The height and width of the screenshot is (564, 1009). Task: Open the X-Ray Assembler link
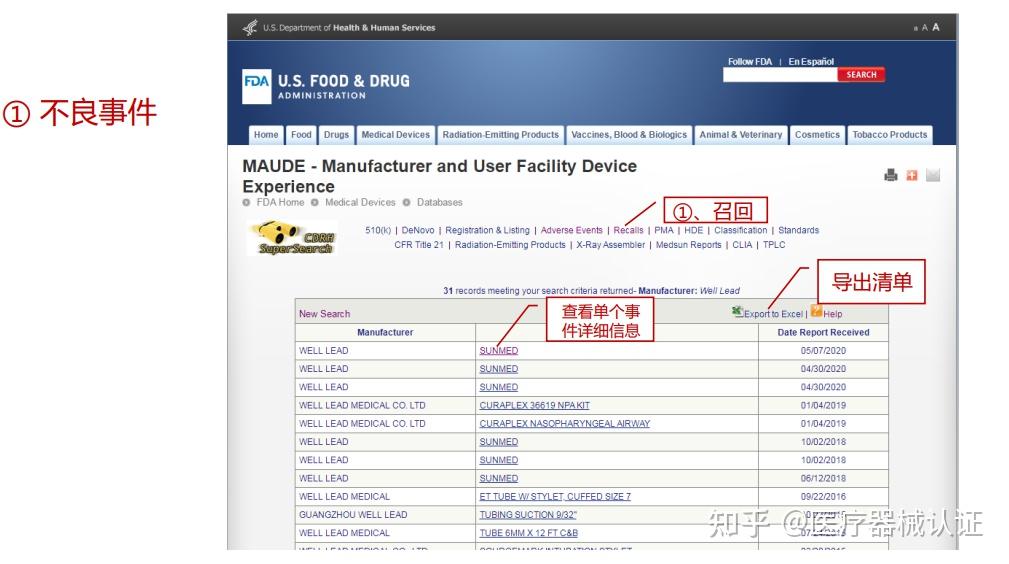(611, 245)
